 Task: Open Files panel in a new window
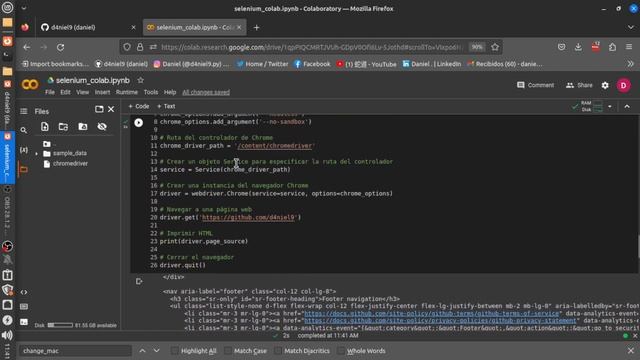[x=99, y=109]
